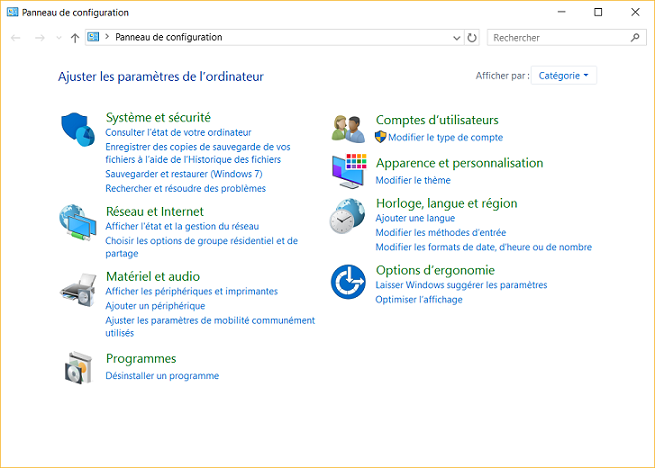This screenshot has height=468, width=655.
Task: Click the Programmes disc box icon
Action: point(78,368)
